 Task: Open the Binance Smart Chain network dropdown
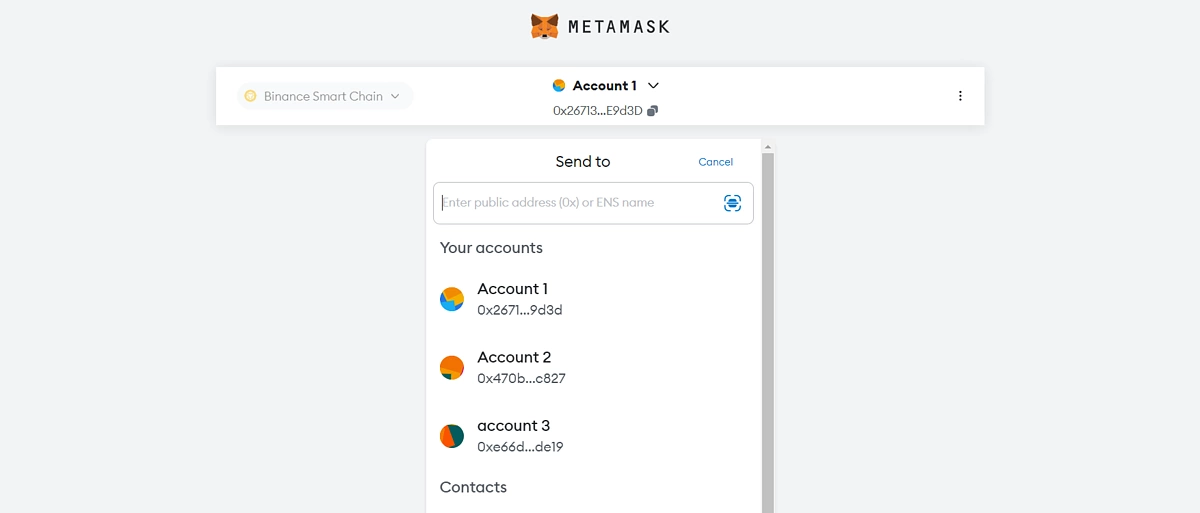pos(323,96)
